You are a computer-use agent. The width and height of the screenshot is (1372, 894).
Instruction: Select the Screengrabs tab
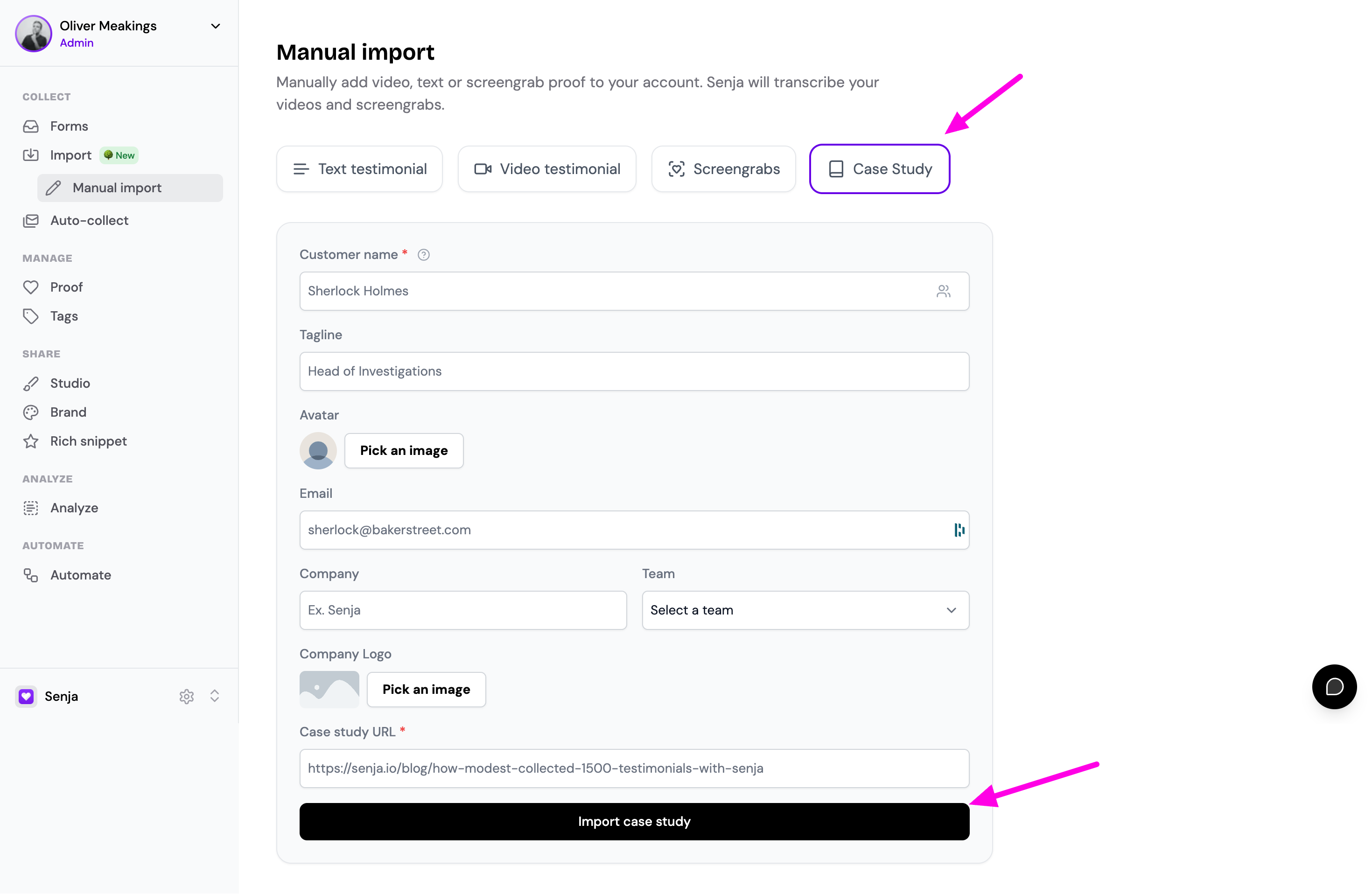[723, 169]
